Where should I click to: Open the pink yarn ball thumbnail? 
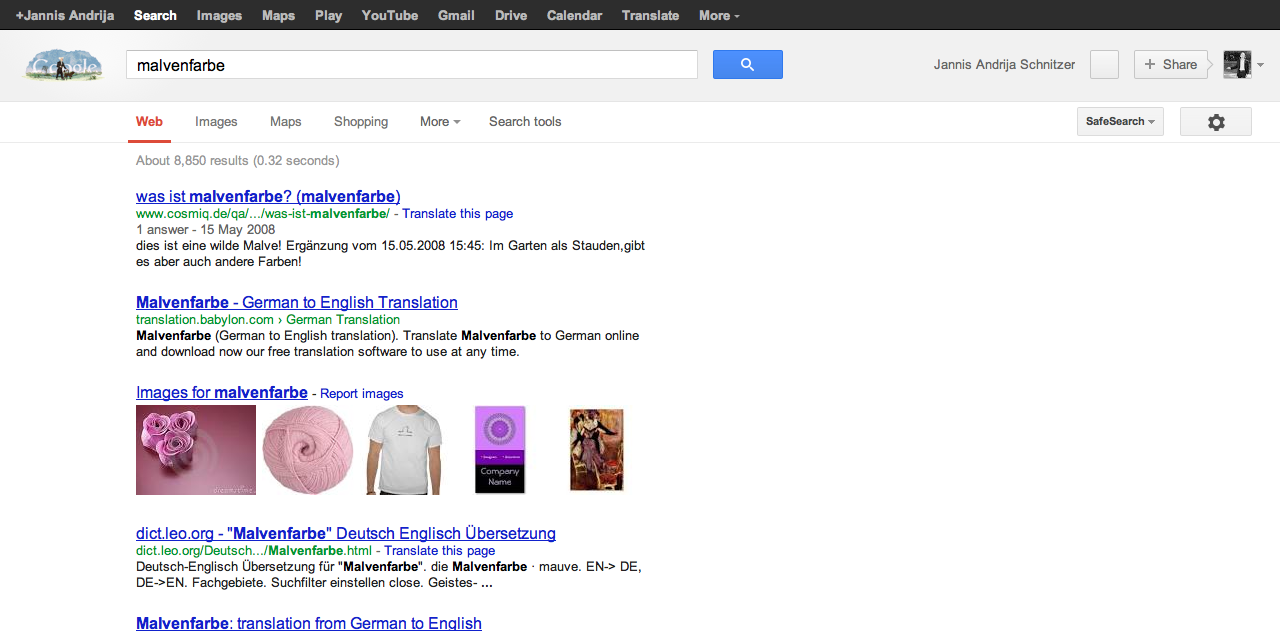click(x=308, y=450)
